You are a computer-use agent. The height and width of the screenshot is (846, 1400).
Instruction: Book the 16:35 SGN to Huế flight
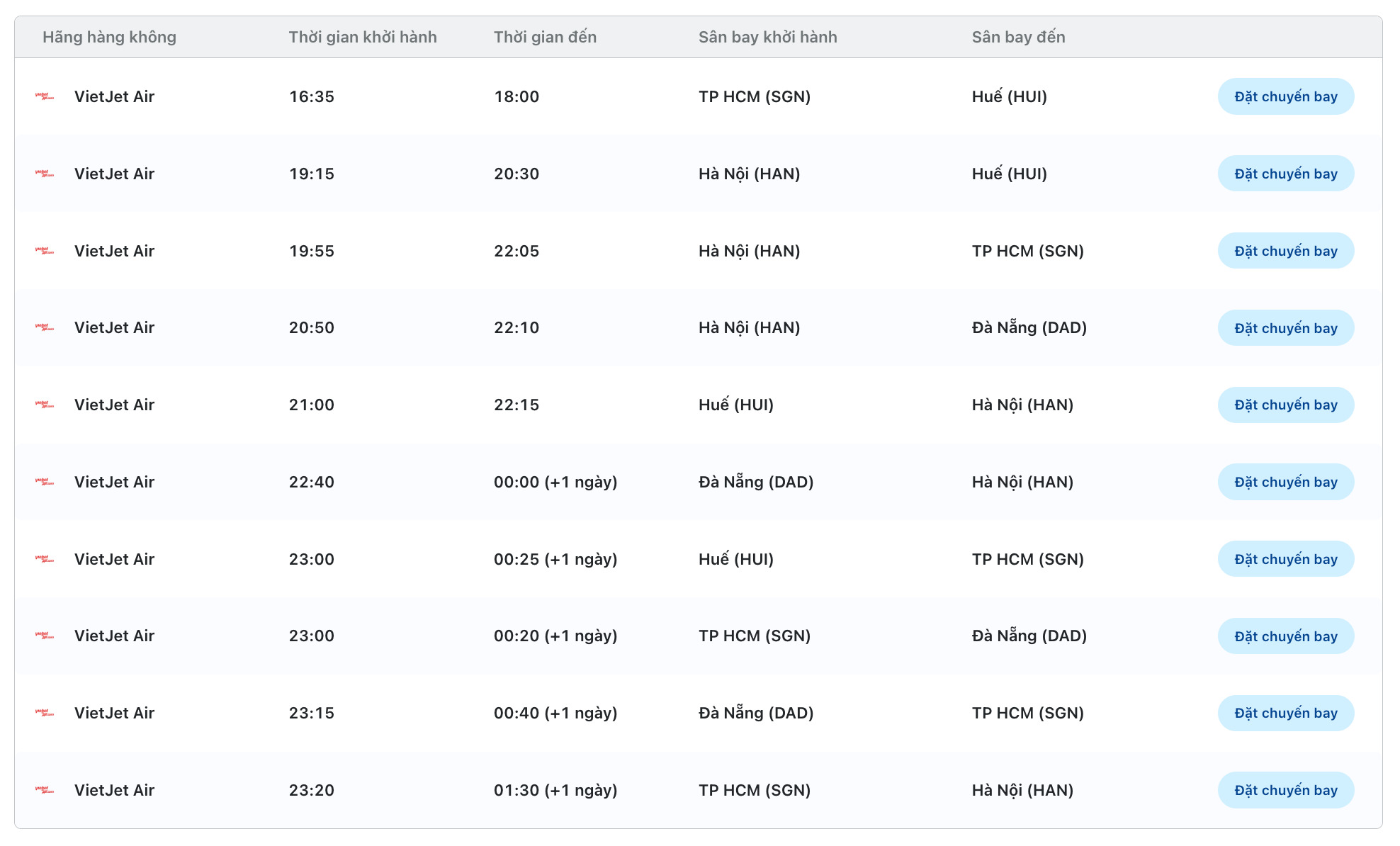(x=1285, y=96)
